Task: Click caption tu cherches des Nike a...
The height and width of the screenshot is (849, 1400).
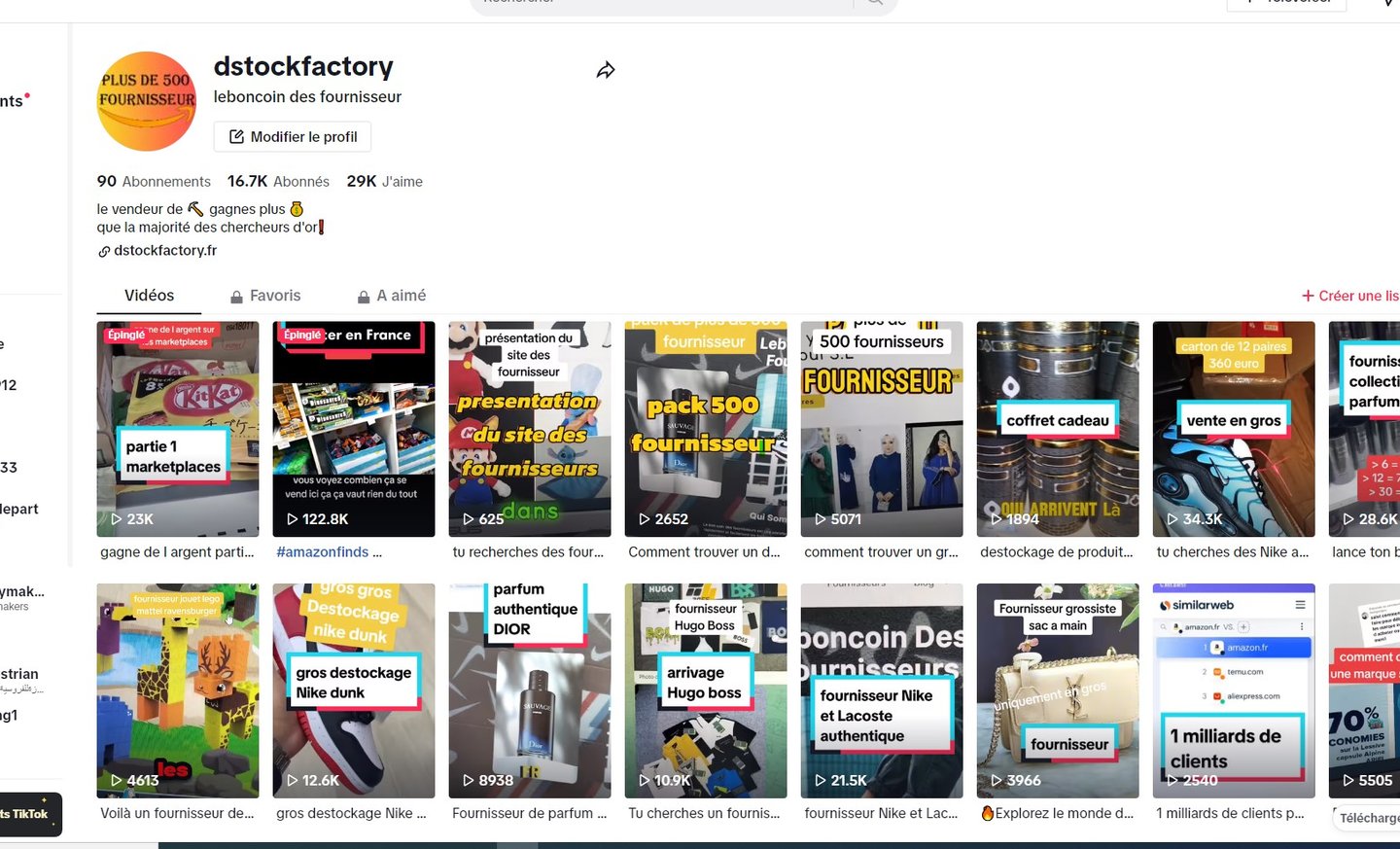Action: pos(1233,551)
